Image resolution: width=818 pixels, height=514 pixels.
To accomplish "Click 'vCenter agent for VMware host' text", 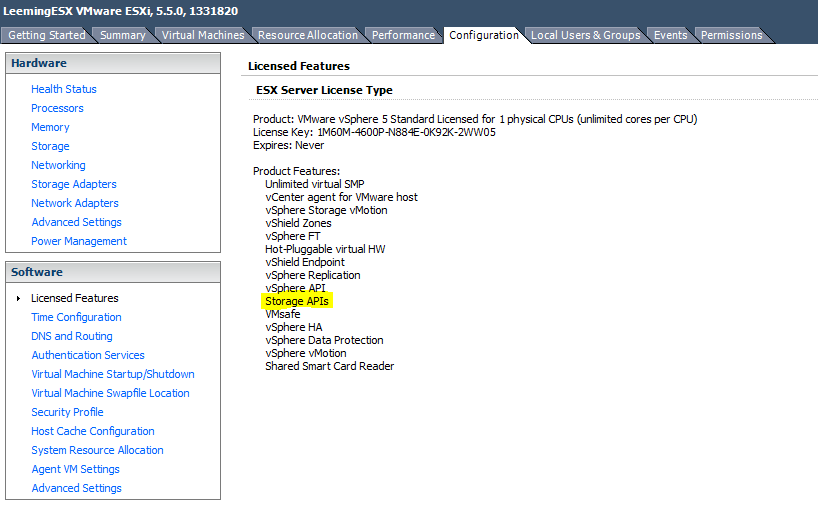I will (341, 197).
